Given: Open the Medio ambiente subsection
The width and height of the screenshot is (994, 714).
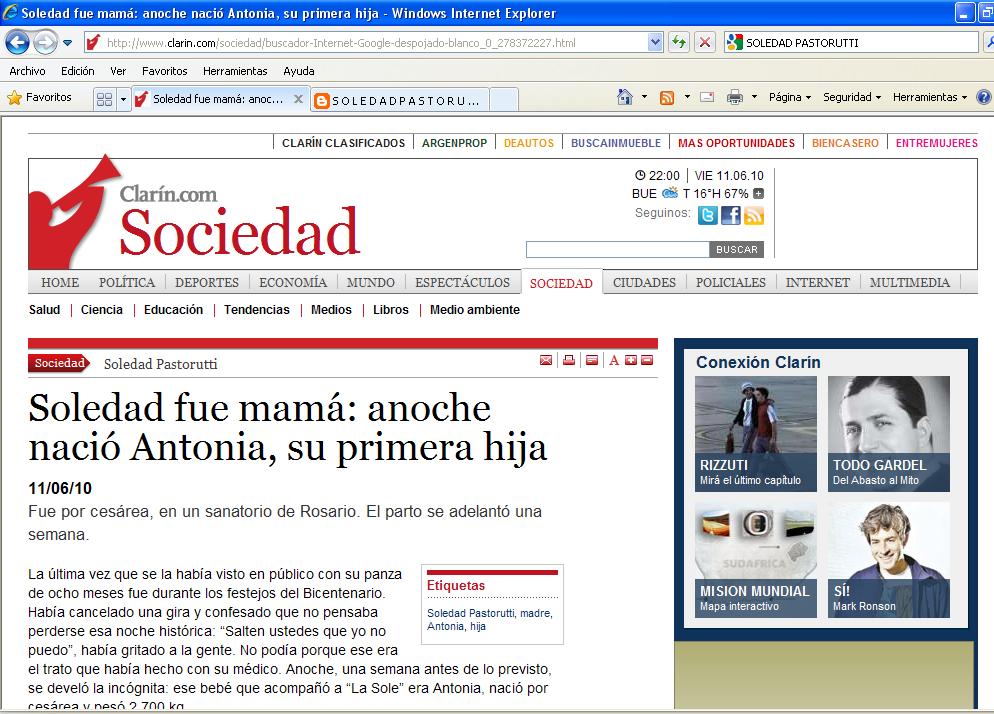Looking at the screenshot, I should coord(475,310).
